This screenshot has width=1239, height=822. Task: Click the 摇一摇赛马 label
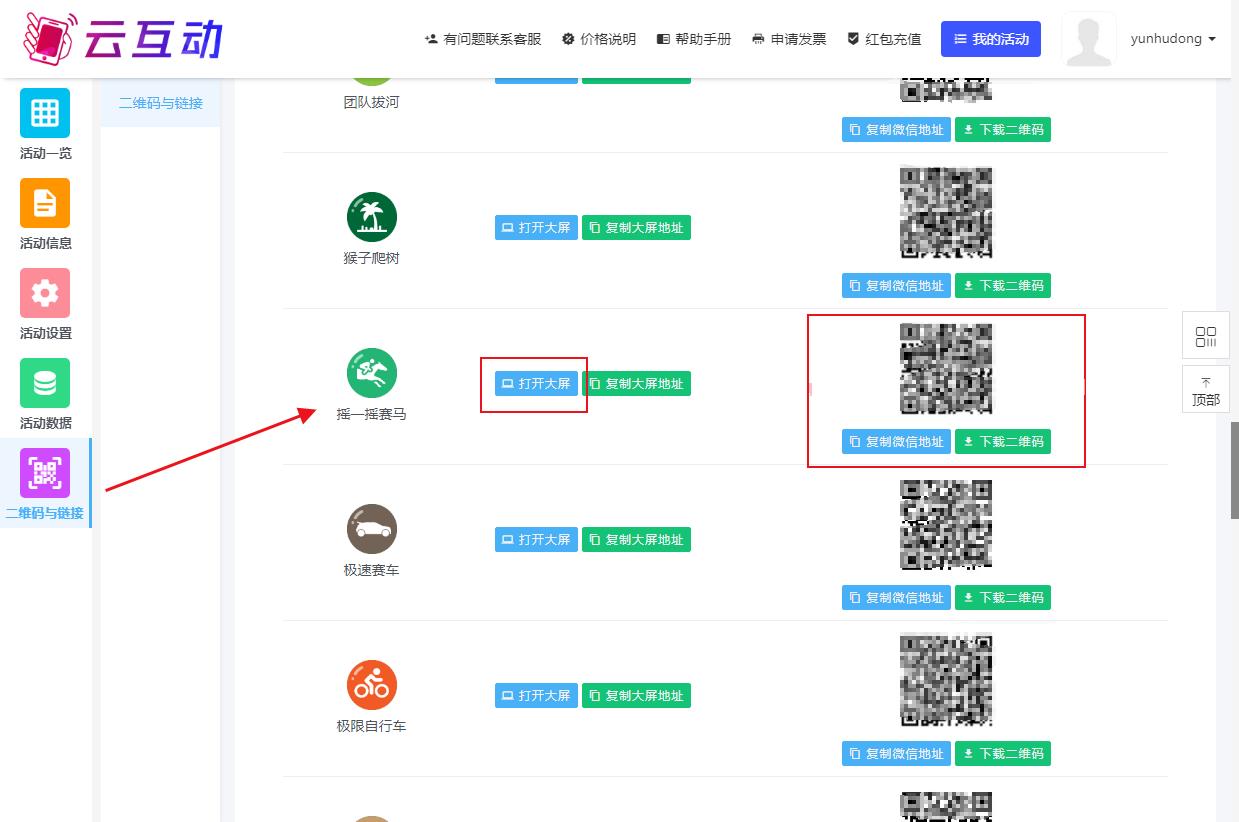[372, 414]
